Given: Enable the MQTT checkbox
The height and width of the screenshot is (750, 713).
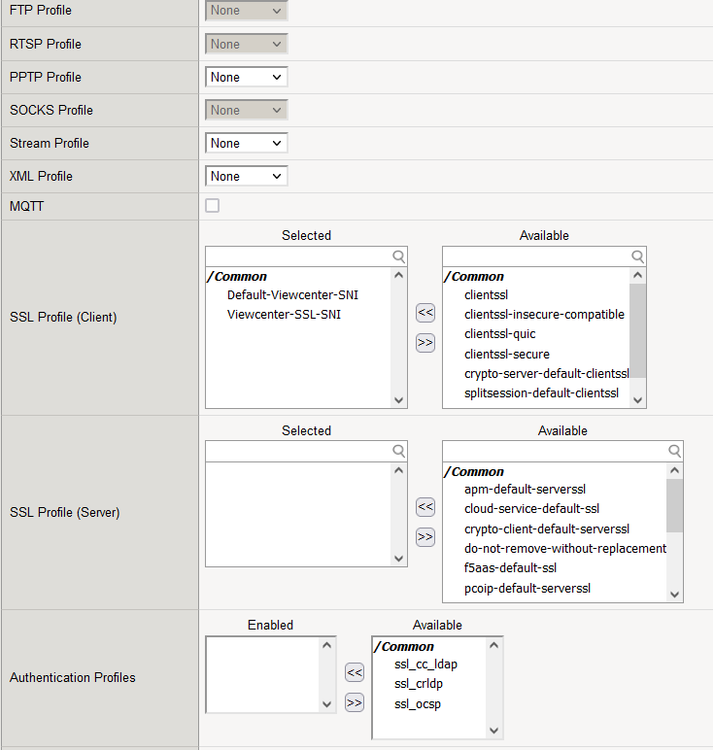Looking at the screenshot, I should (x=212, y=206).
